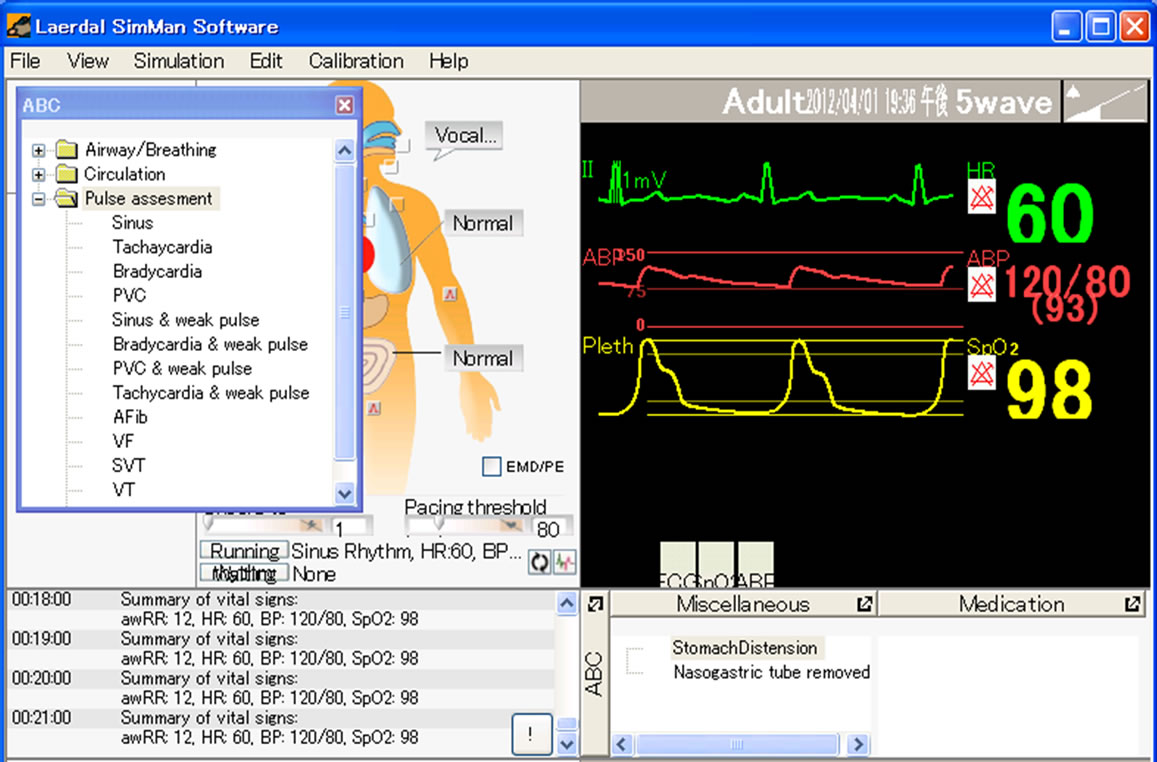Click the ABP alarm bell icon
Viewport: 1157px width, 762px height.
(981, 285)
